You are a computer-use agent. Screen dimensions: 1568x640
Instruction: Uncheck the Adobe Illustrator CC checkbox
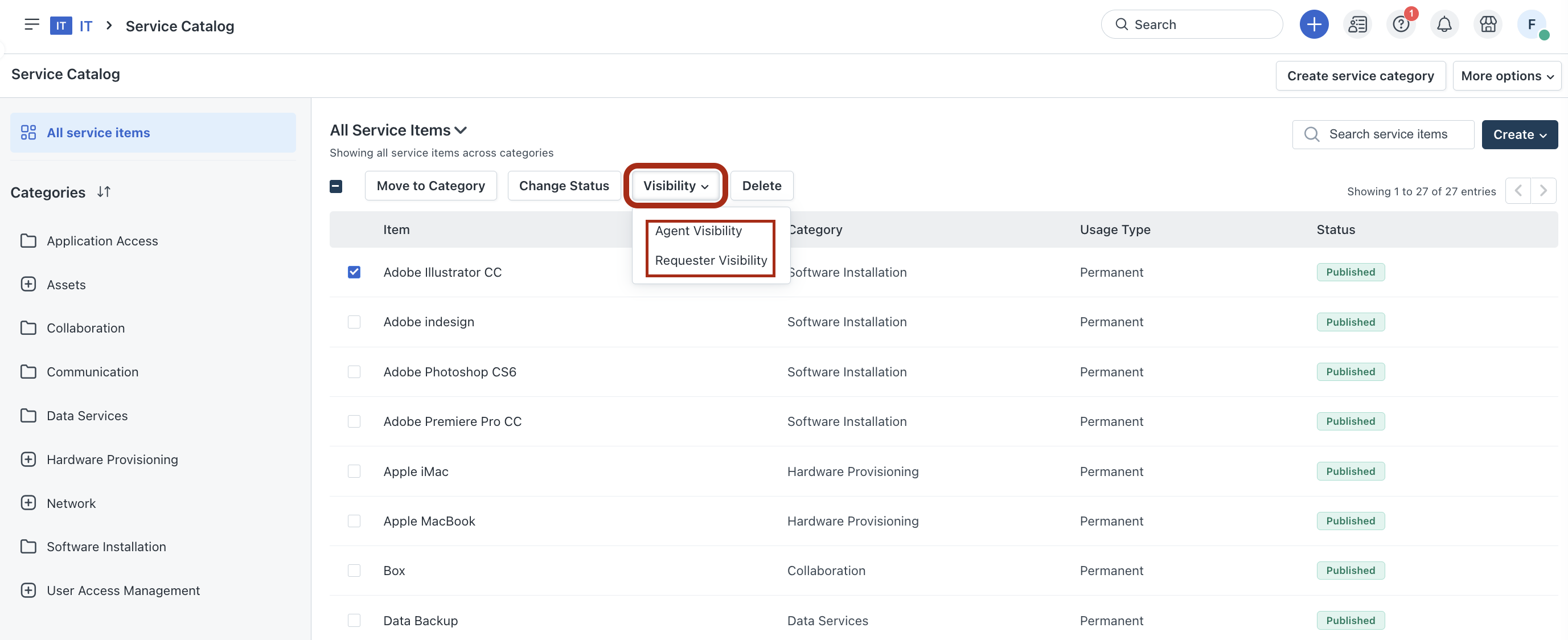pyautogui.click(x=354, y=272)
